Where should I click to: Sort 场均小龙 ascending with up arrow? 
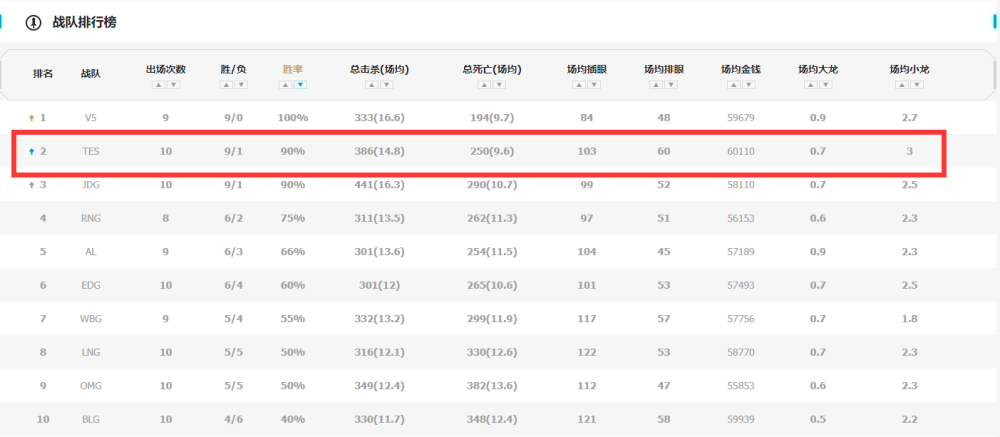click(901, 85)
